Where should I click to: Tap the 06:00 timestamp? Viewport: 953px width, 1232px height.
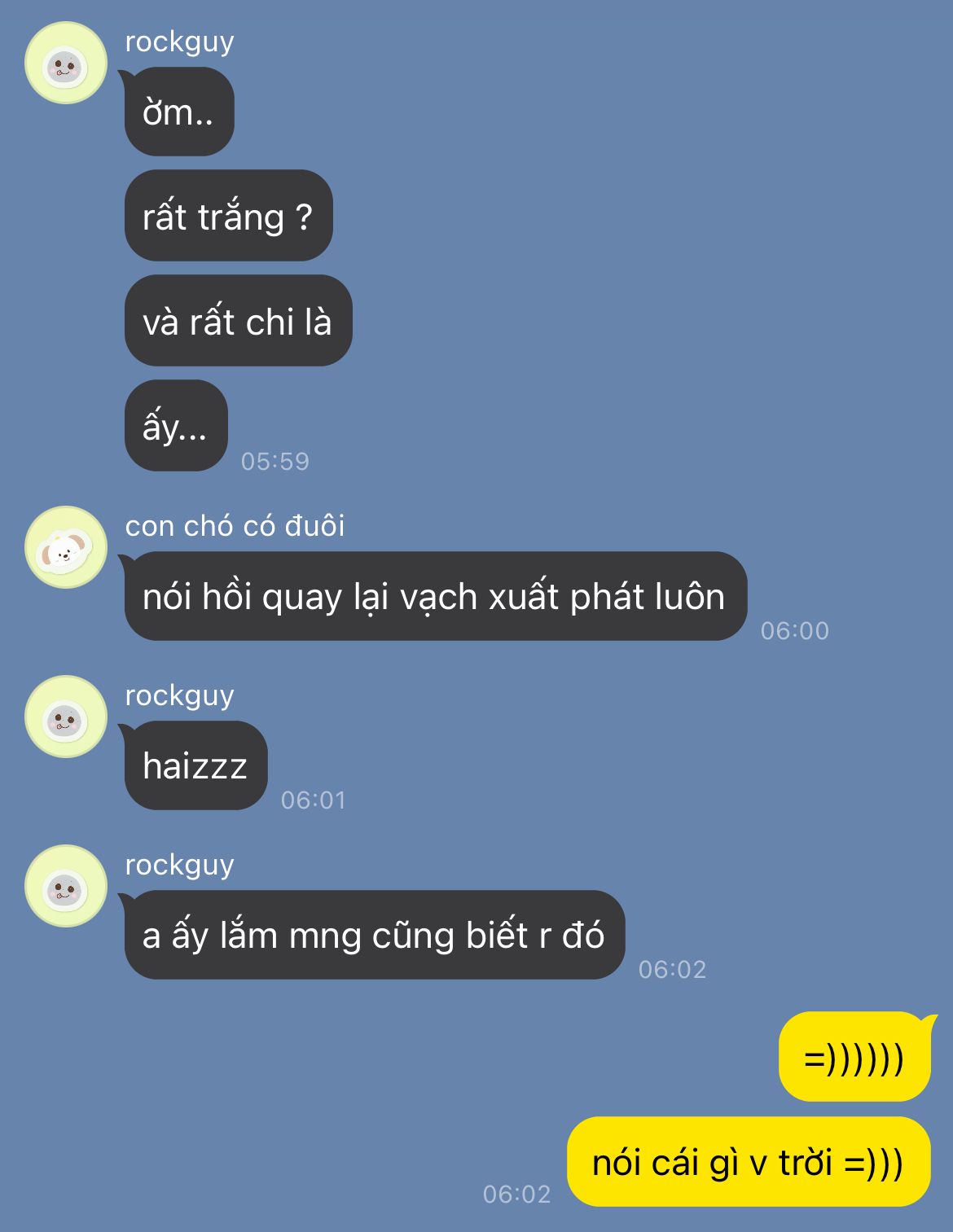(795, 631)
